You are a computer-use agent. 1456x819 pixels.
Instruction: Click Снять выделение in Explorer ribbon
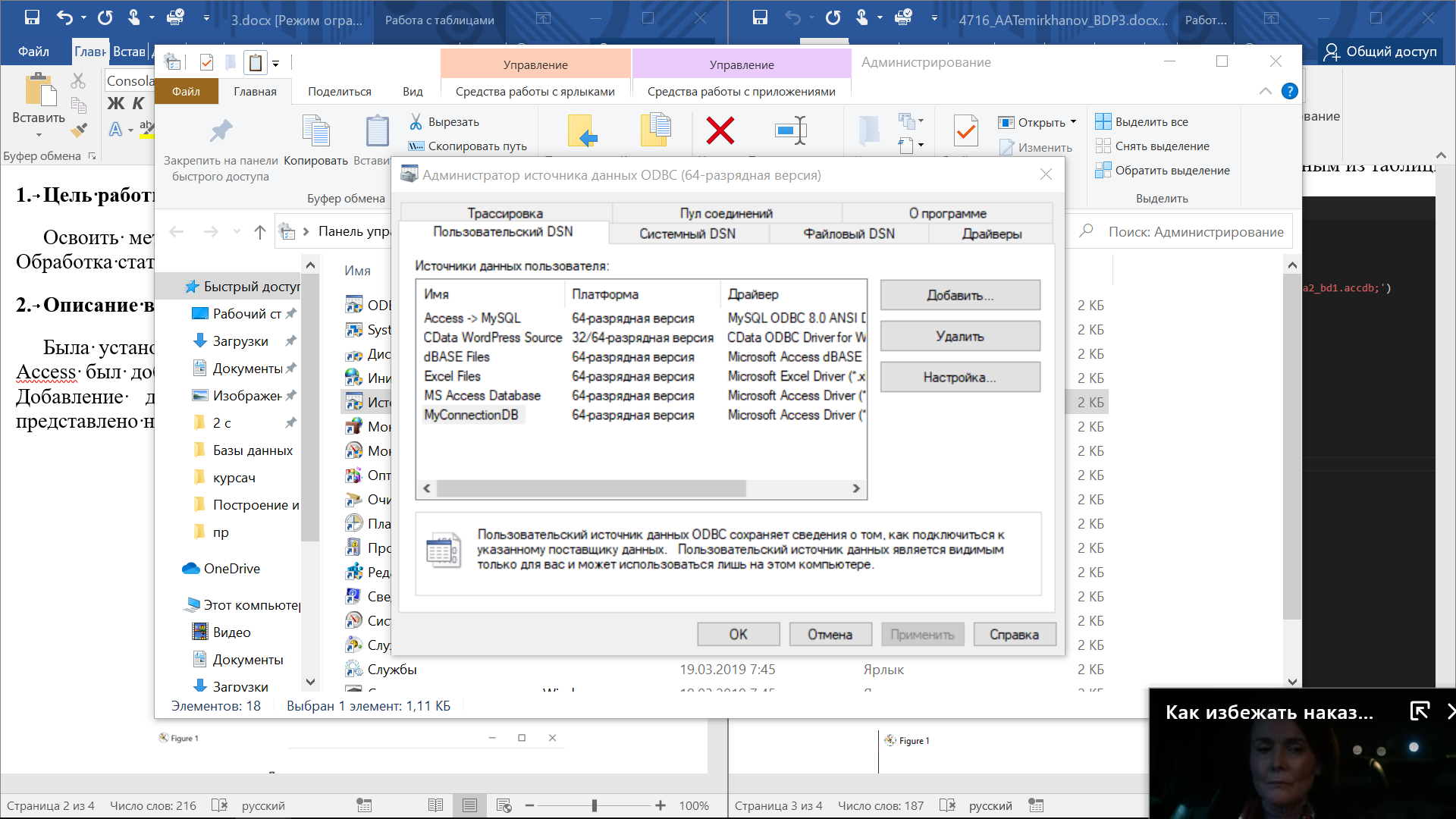1153,146
